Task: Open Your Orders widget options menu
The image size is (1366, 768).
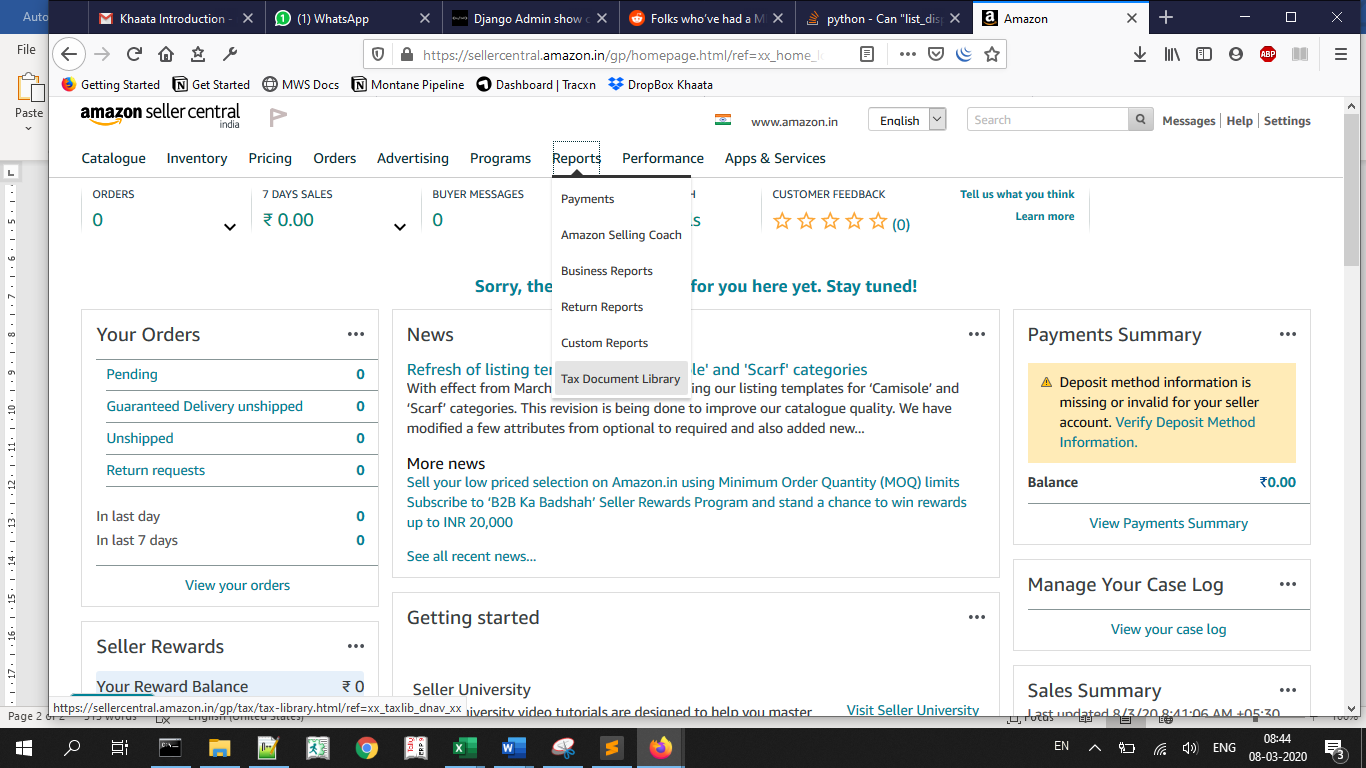Action: click(x=356, y=335)
